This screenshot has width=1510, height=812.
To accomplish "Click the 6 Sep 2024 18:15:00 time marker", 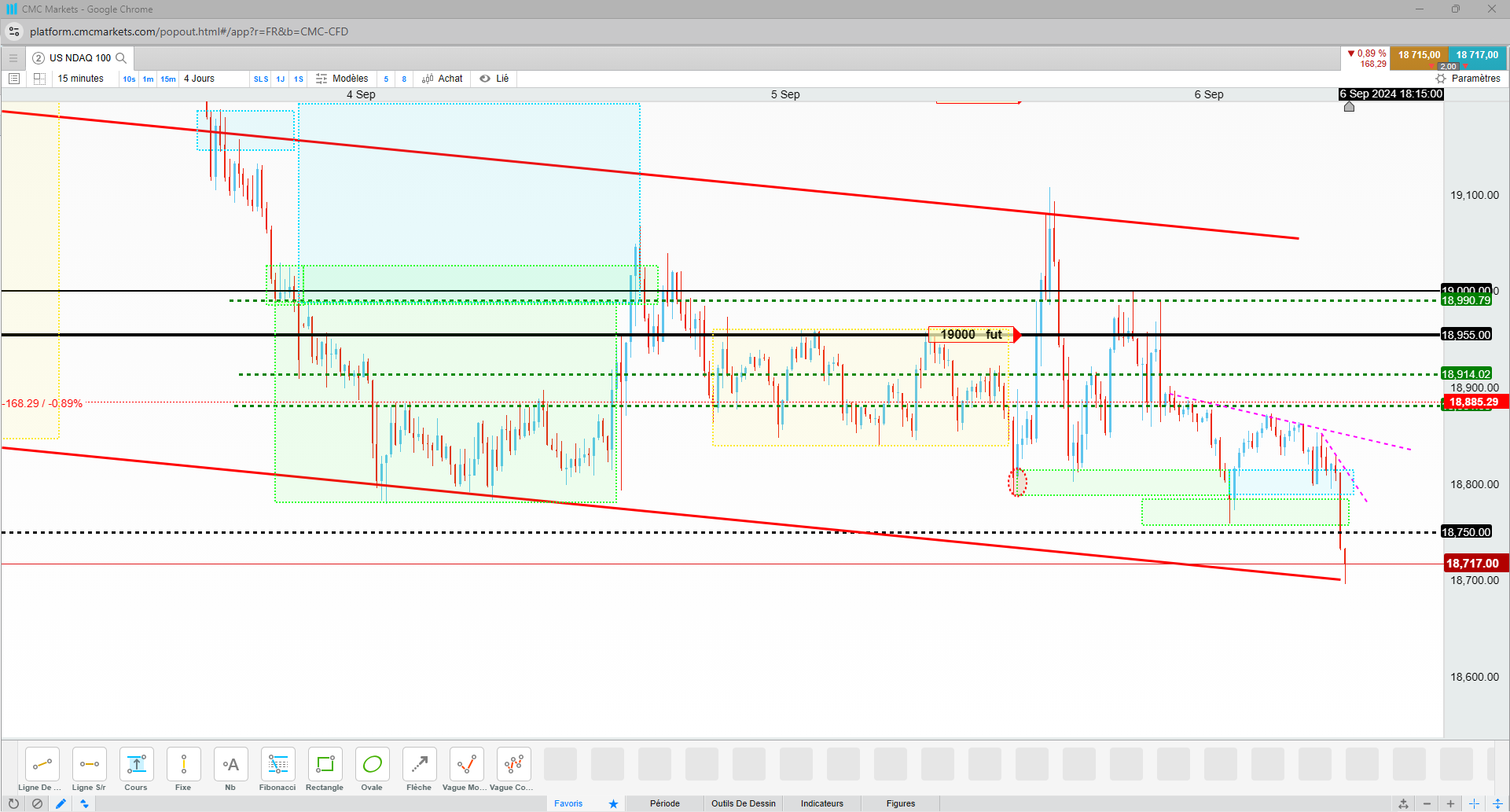I will pyautogui.click(x=1391, y=94).
